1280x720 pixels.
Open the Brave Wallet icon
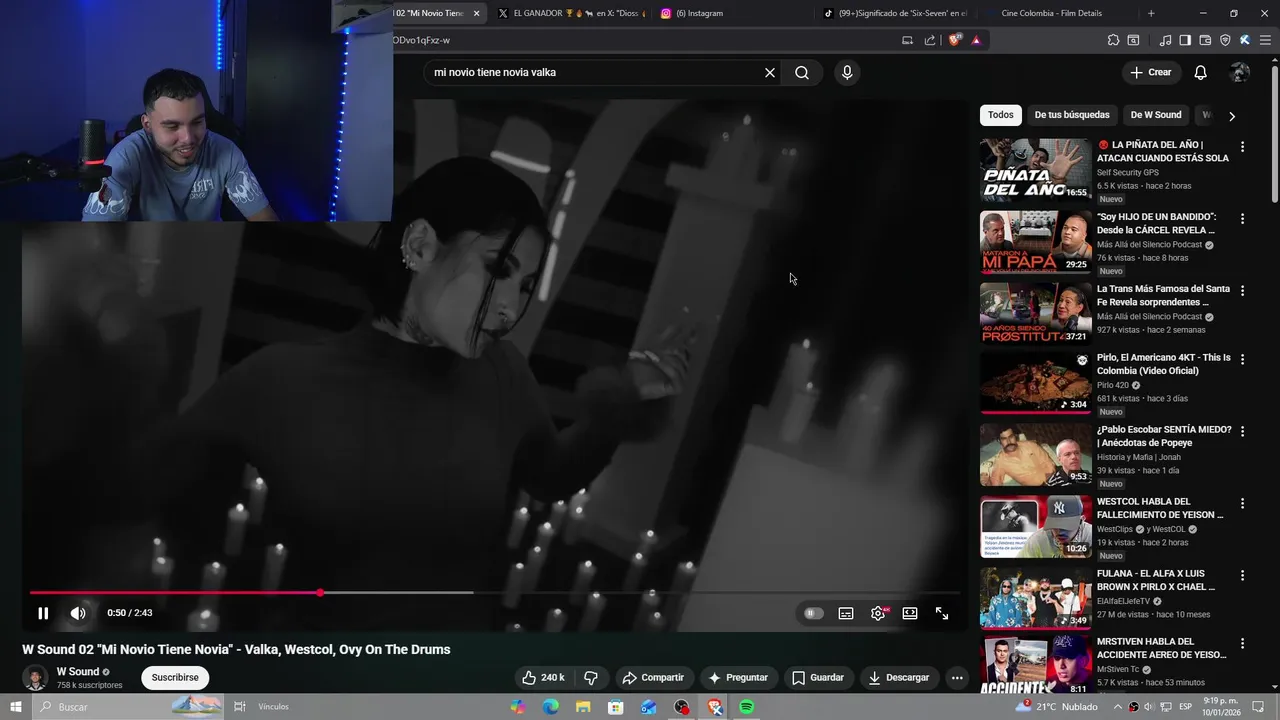pos(1205,40)
